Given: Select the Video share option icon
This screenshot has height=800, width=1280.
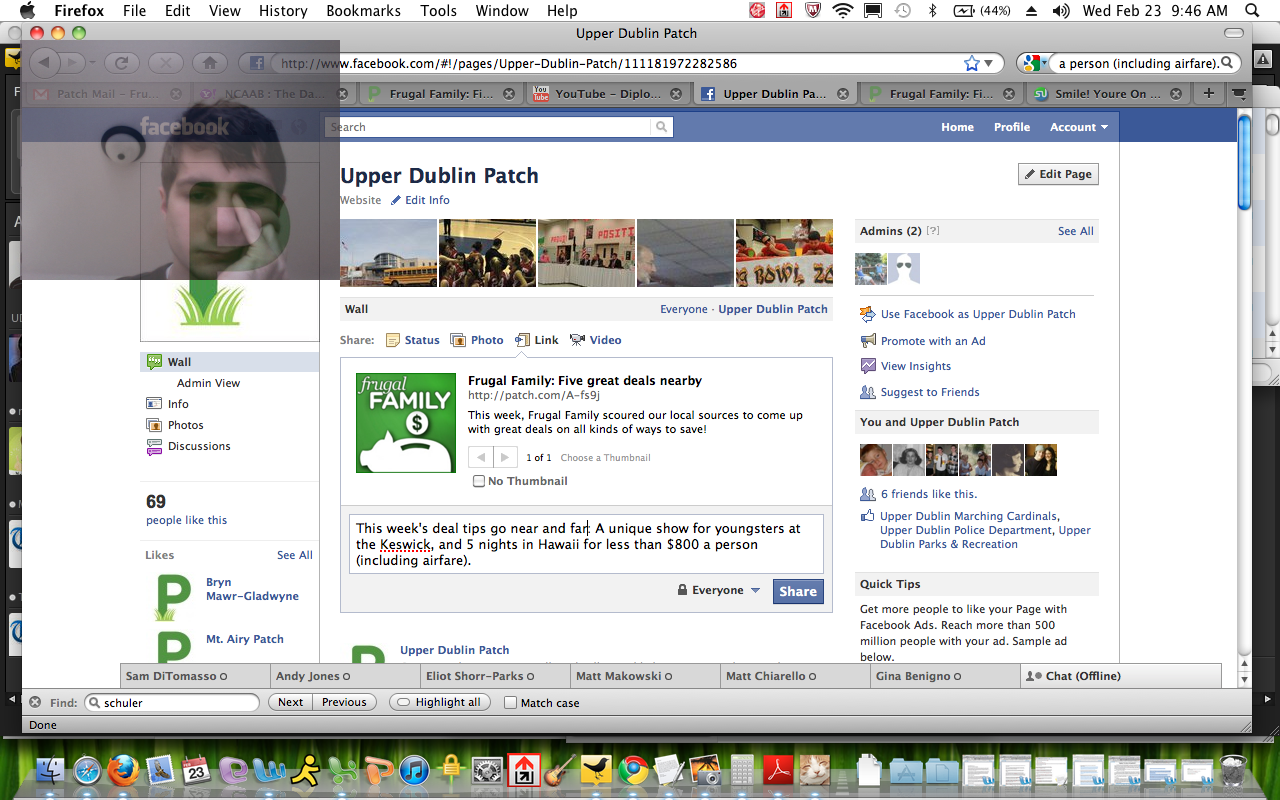Looking at the screenshot, I should (577, 340).
